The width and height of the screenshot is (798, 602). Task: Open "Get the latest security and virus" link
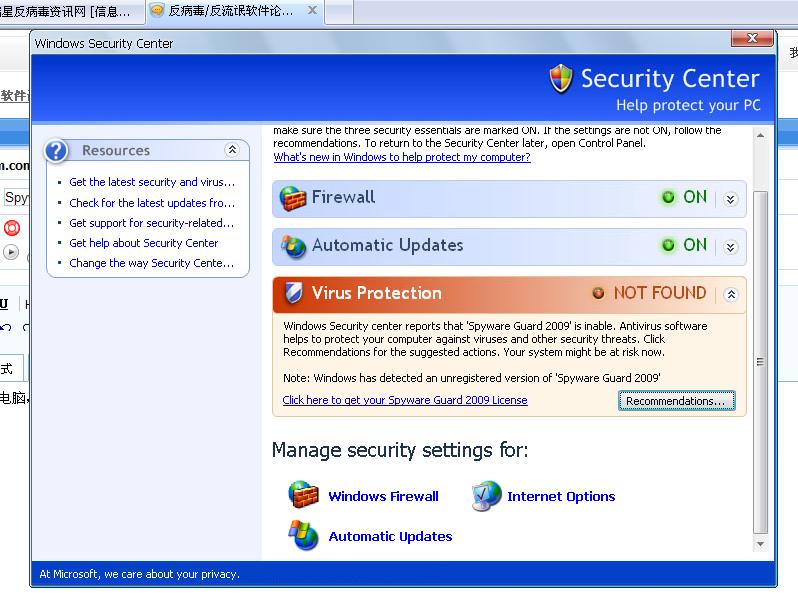(x=152, y=182)
